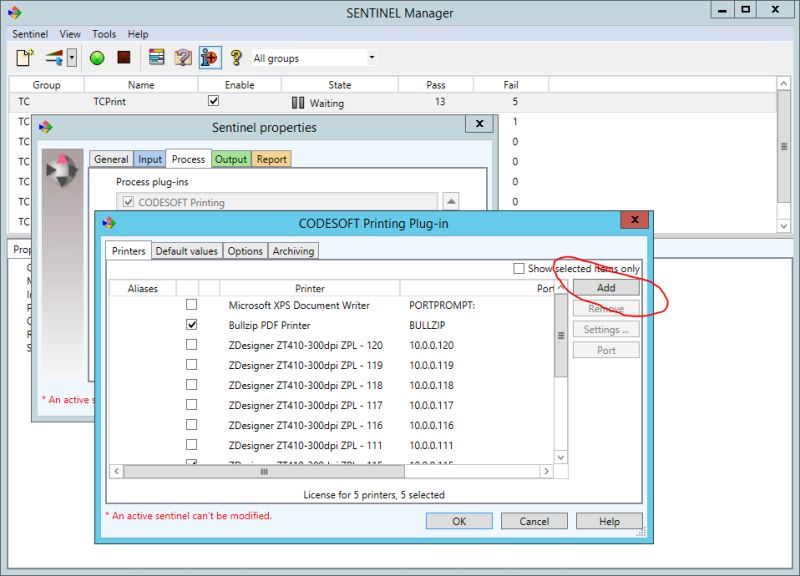Click printer list left scroll arrow

(x=116, y=471)
